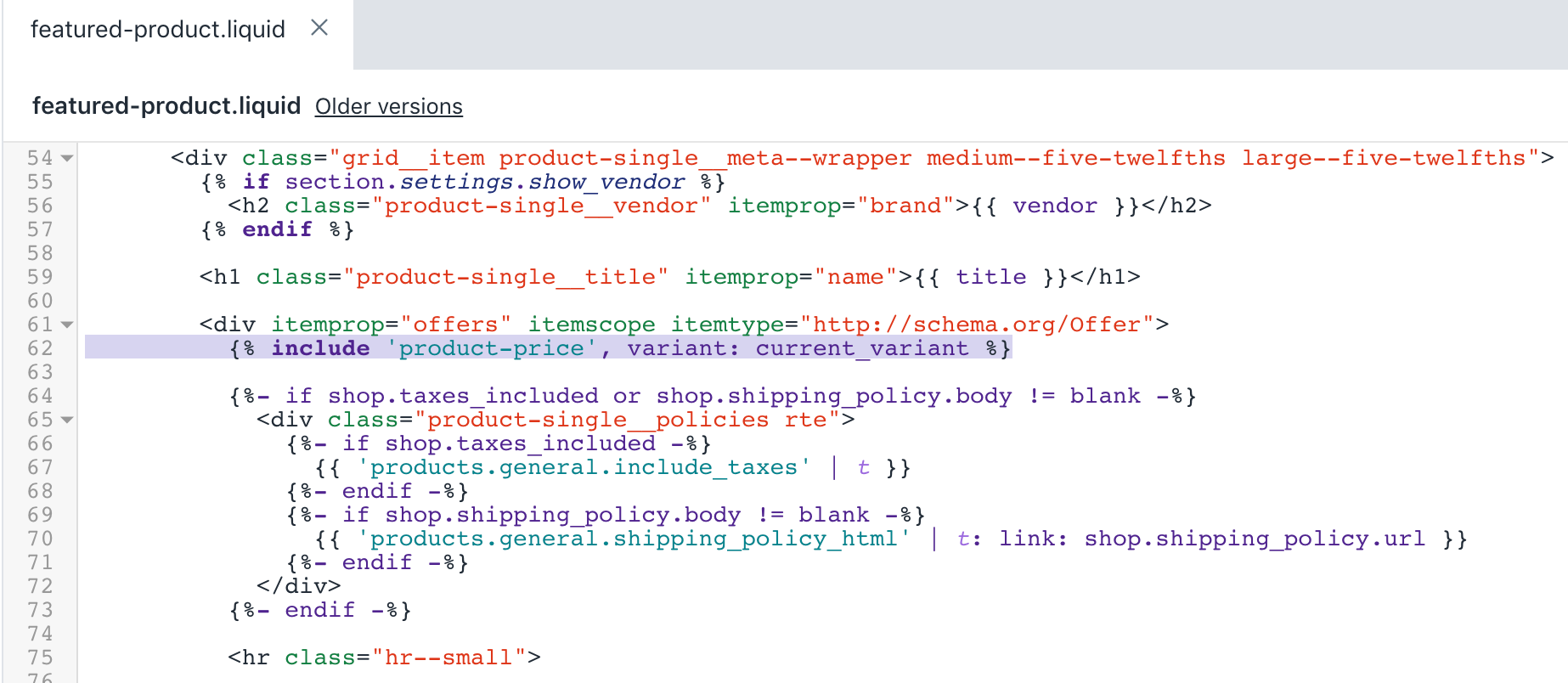1568x683 pixels.
Task: Click the closing </div> on line 72
Action: (x=299, y=586)
